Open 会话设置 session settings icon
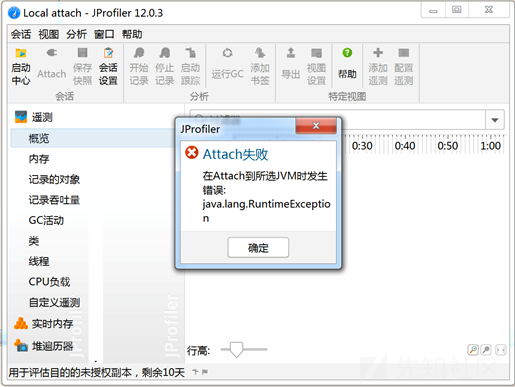Image resolution: width=515 pixels, height=387 pixels. pos(108,53)
